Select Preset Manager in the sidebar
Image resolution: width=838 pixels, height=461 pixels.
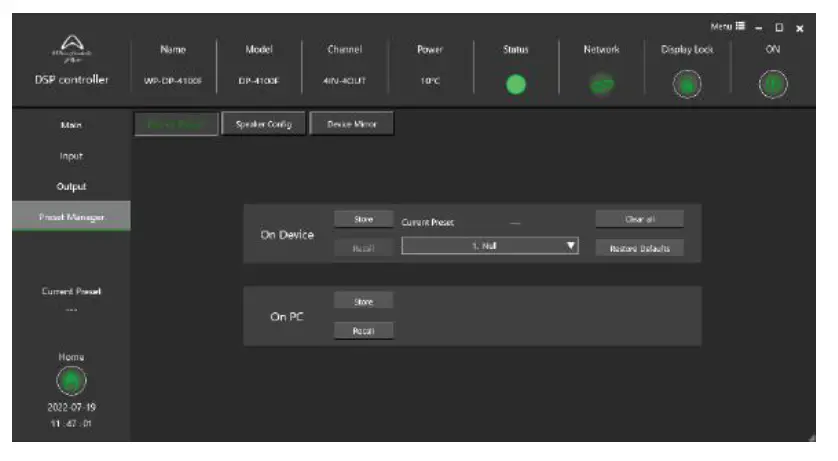71,216
